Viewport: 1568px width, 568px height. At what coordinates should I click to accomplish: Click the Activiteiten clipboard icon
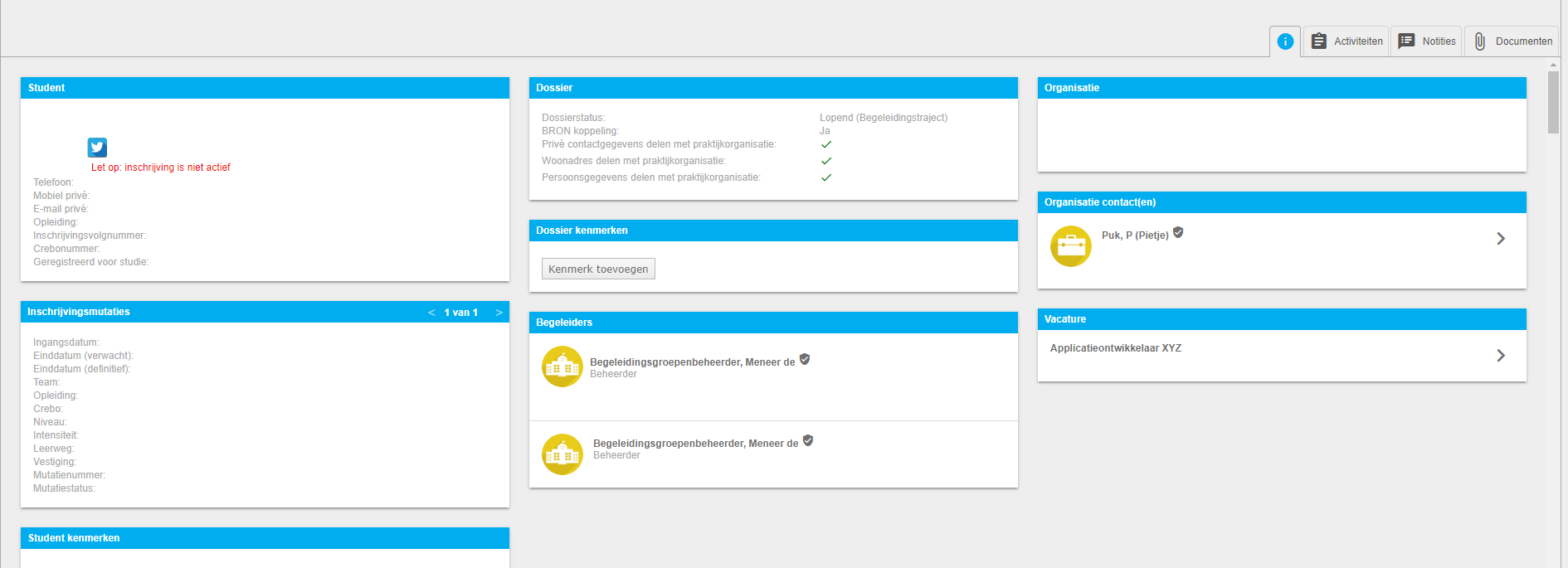point(1319,41)
